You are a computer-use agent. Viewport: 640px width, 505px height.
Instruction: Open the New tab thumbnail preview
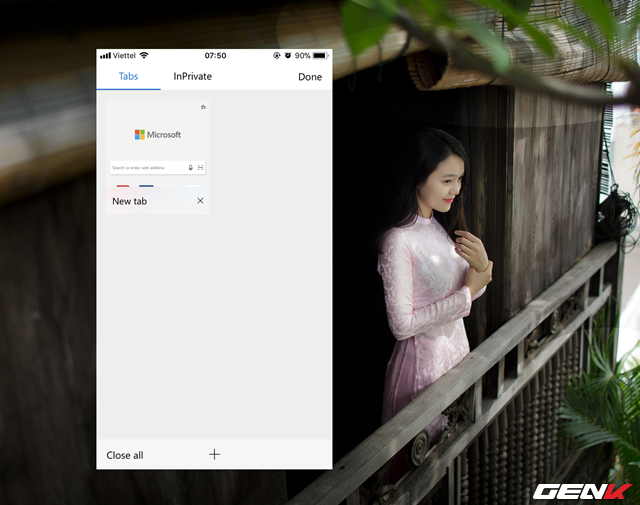pos(158,144)
